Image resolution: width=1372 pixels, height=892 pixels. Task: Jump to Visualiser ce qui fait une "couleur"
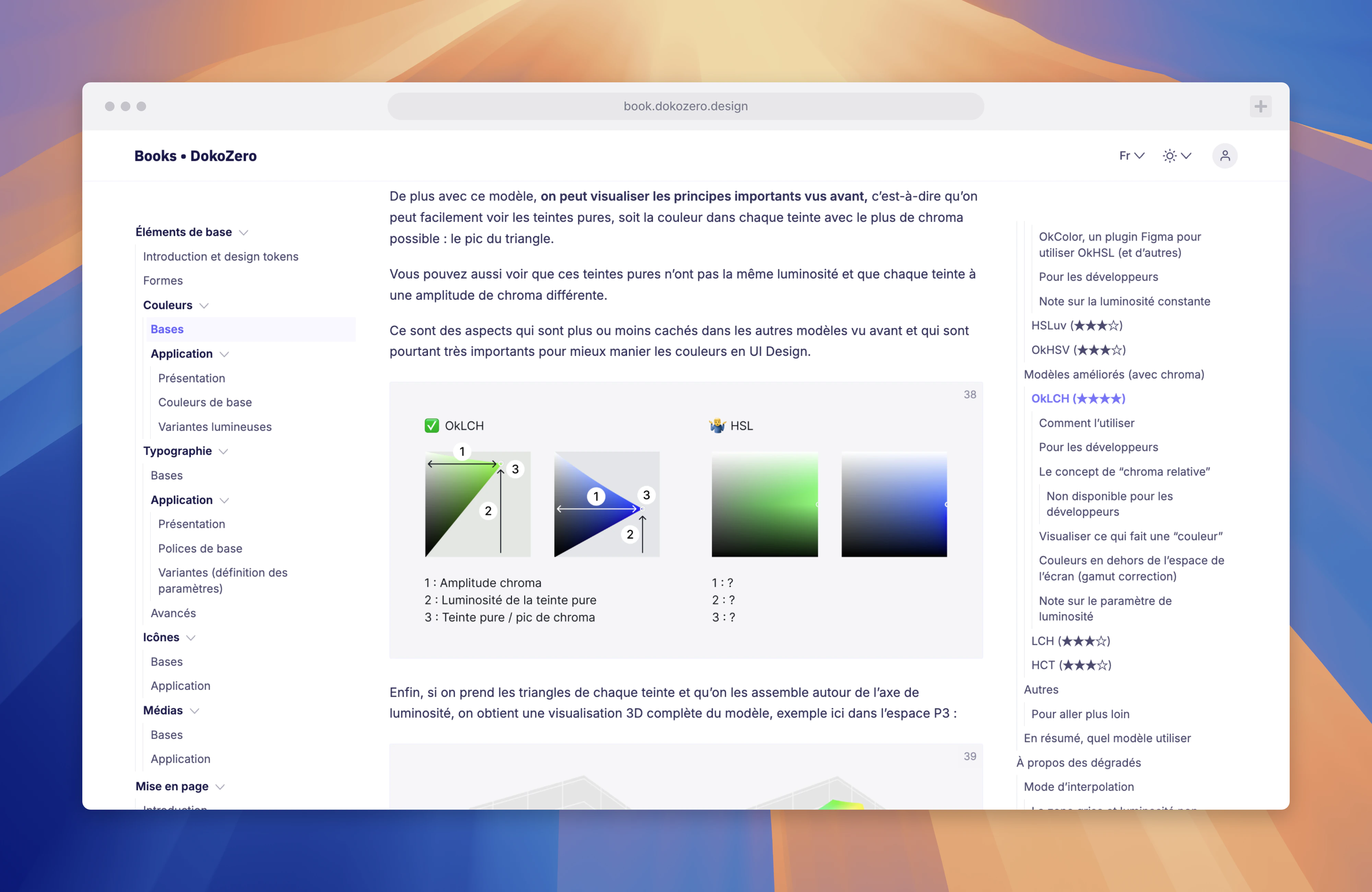1131,536
